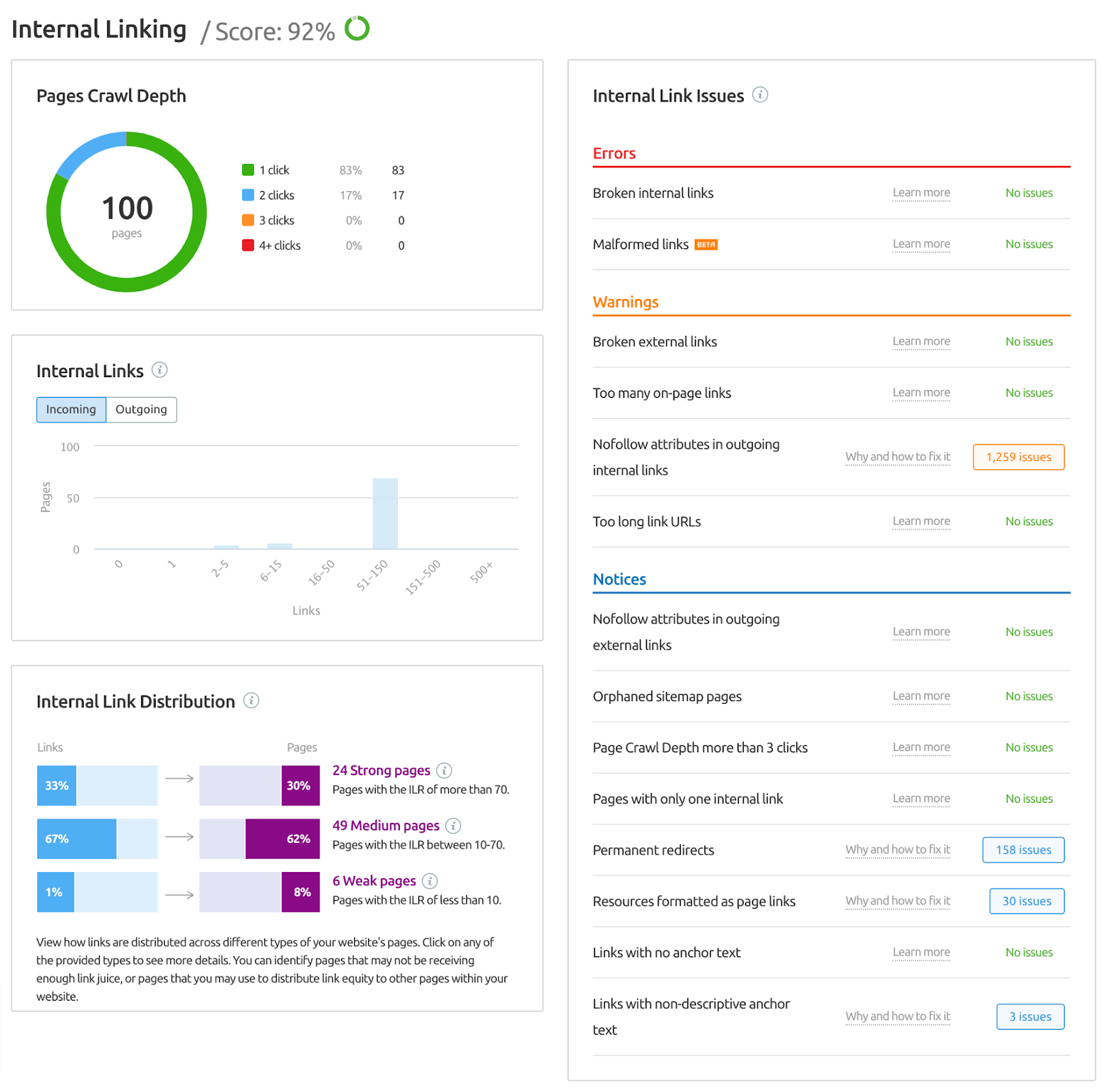The image size is (1107, 1092).
Task: Click info icon next to 49 Medium pages
Action: tap(453, 826)
